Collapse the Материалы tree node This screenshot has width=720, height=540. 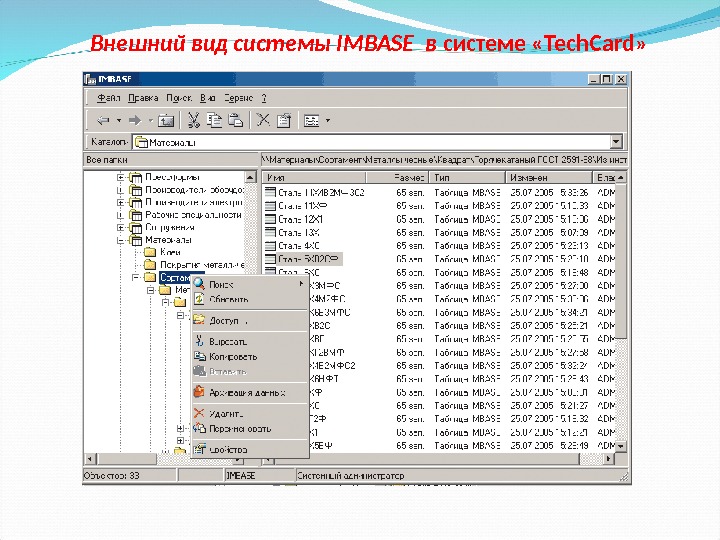coord(120,240)
